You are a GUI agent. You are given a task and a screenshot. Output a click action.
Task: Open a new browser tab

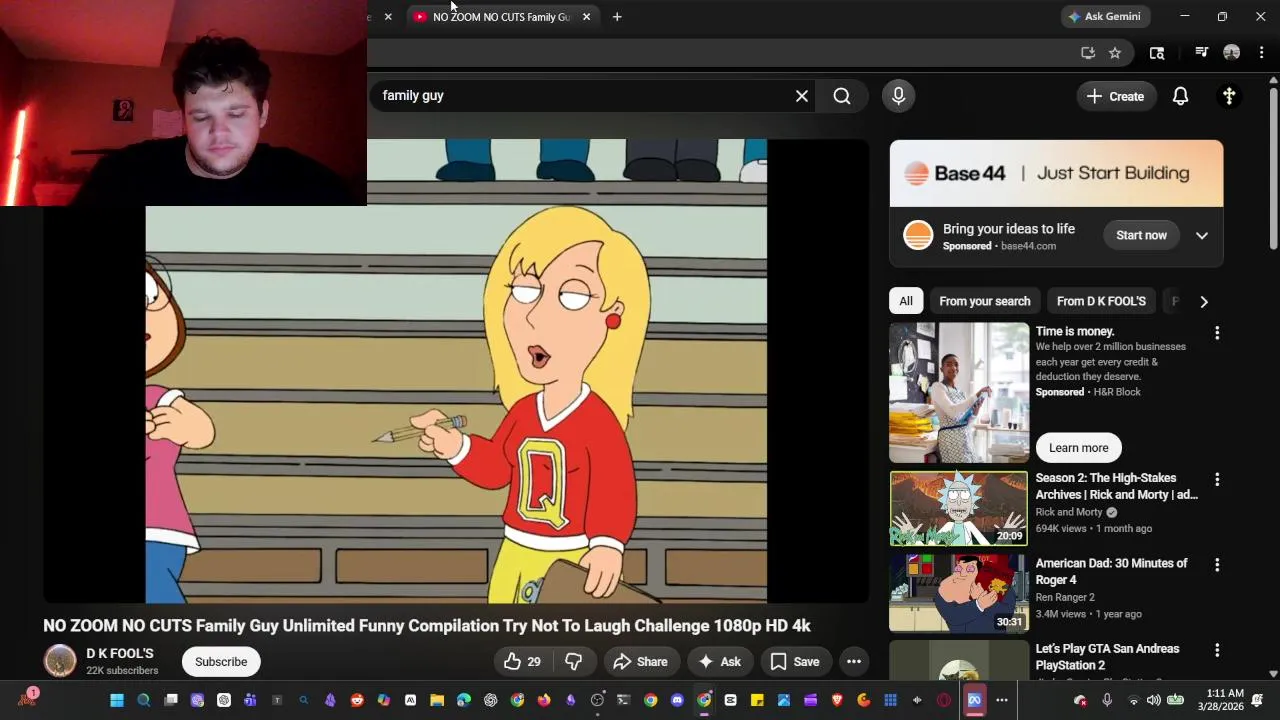point(617,17)
